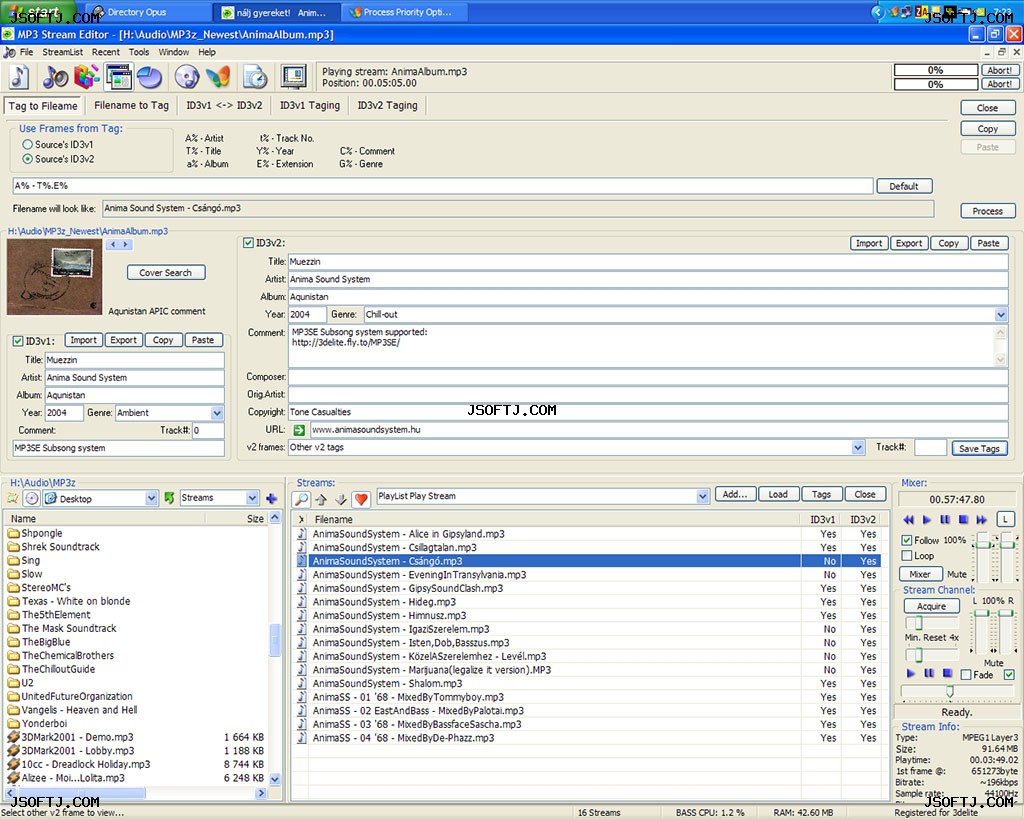
Task: Click the single music note toolbar icon
Action: coord(19,77)
